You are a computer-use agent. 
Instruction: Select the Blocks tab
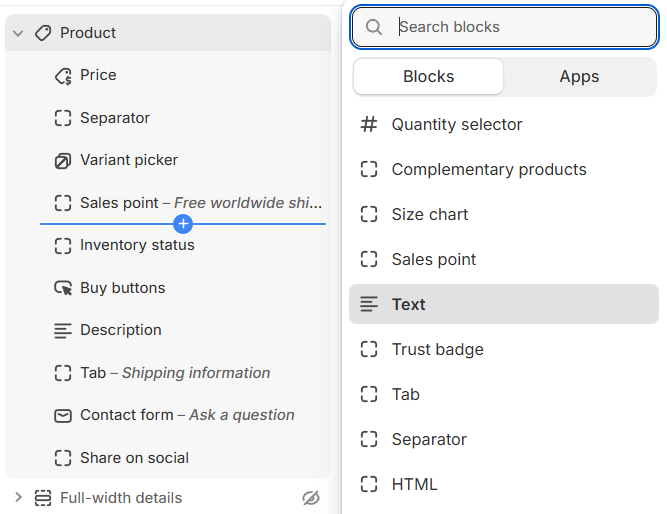coord(428,77)
